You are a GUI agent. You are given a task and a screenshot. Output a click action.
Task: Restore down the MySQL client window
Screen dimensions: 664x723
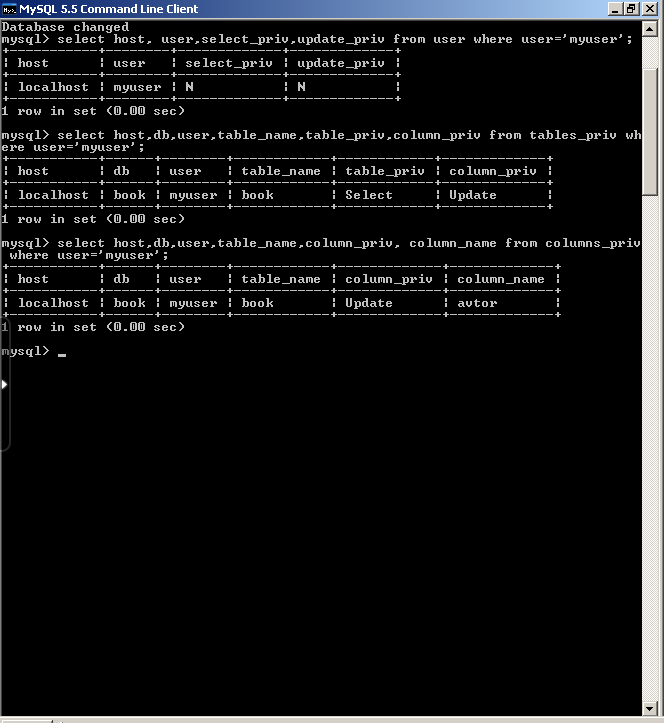(x=632, y=9)
